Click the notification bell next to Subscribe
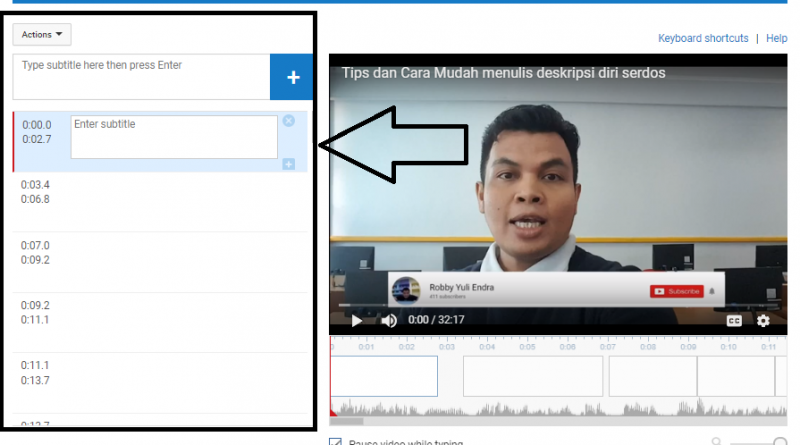The image size is (800, 445). tap(712, 291)
